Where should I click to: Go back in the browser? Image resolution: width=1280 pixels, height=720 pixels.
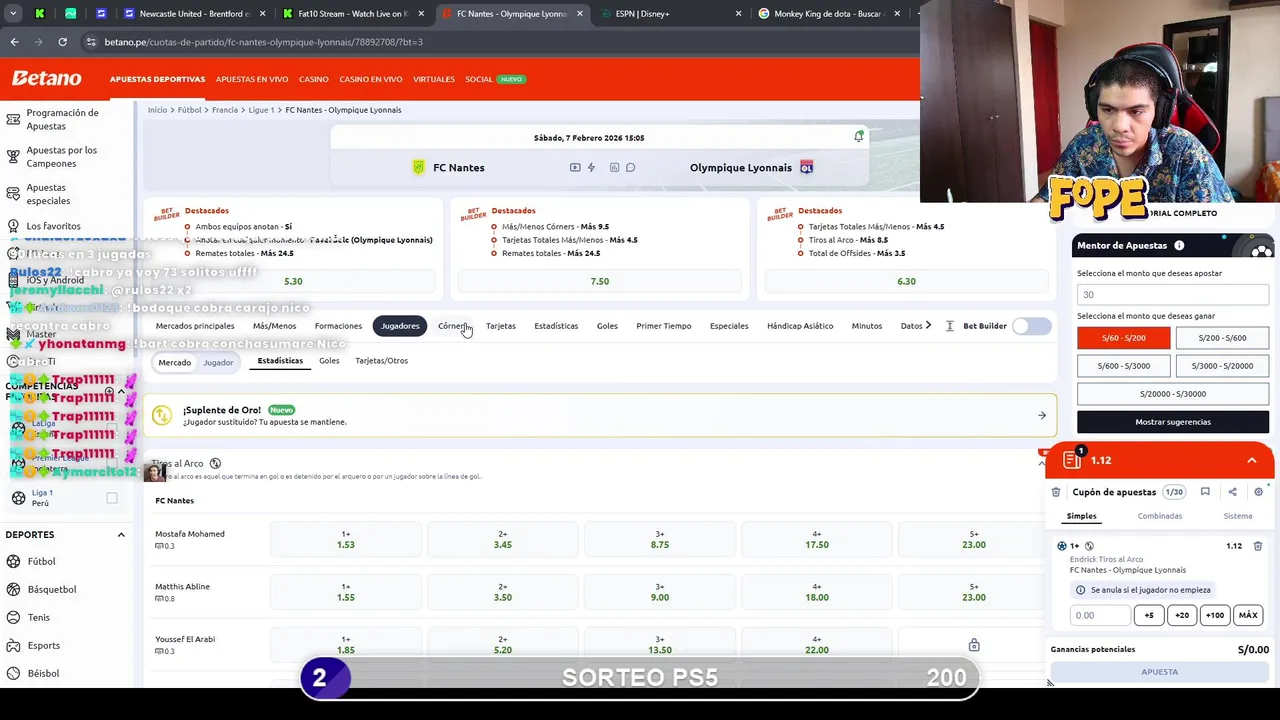click(x=14, y=42)
